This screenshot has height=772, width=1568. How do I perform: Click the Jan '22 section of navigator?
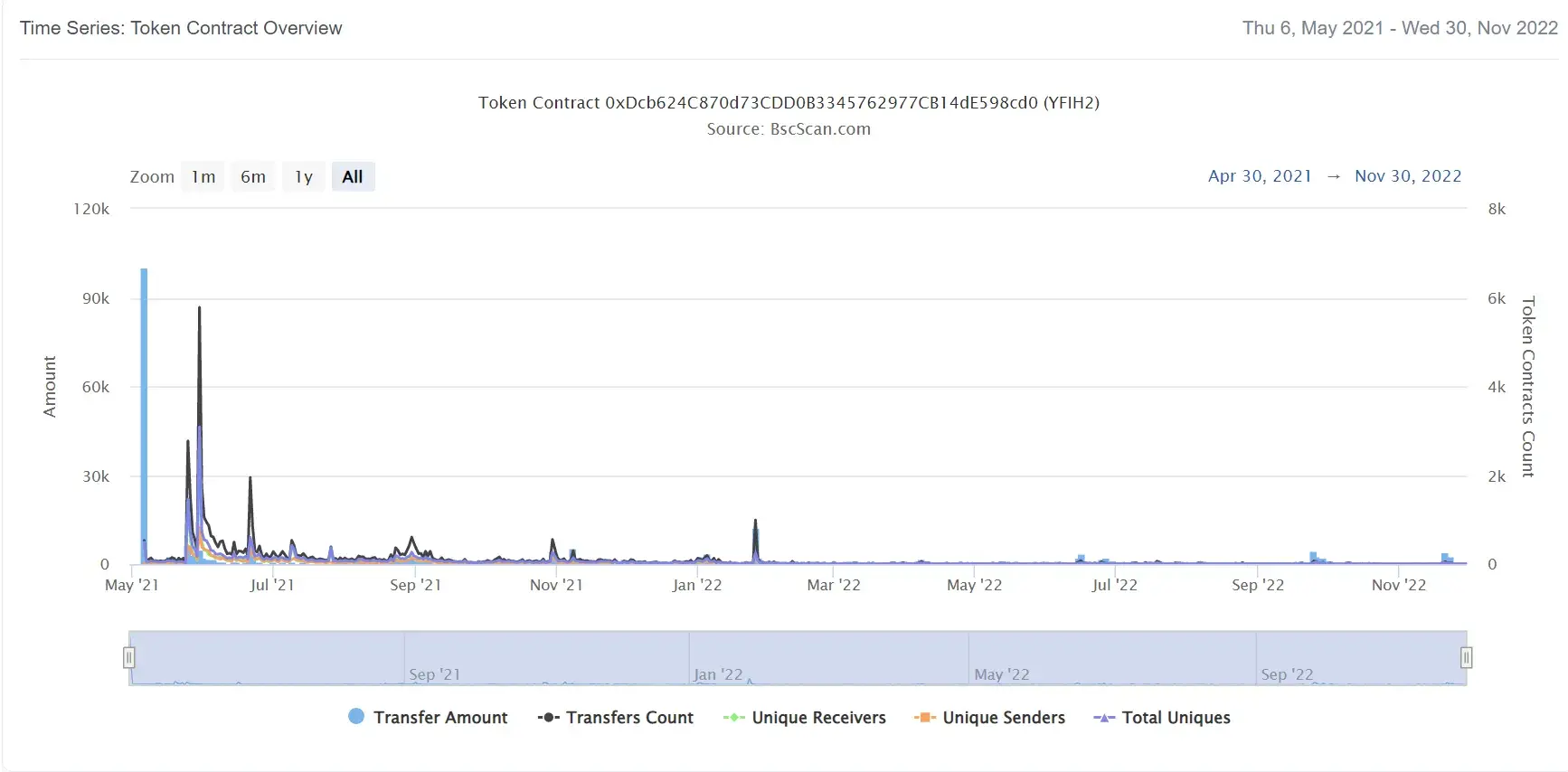coord(828,658)
